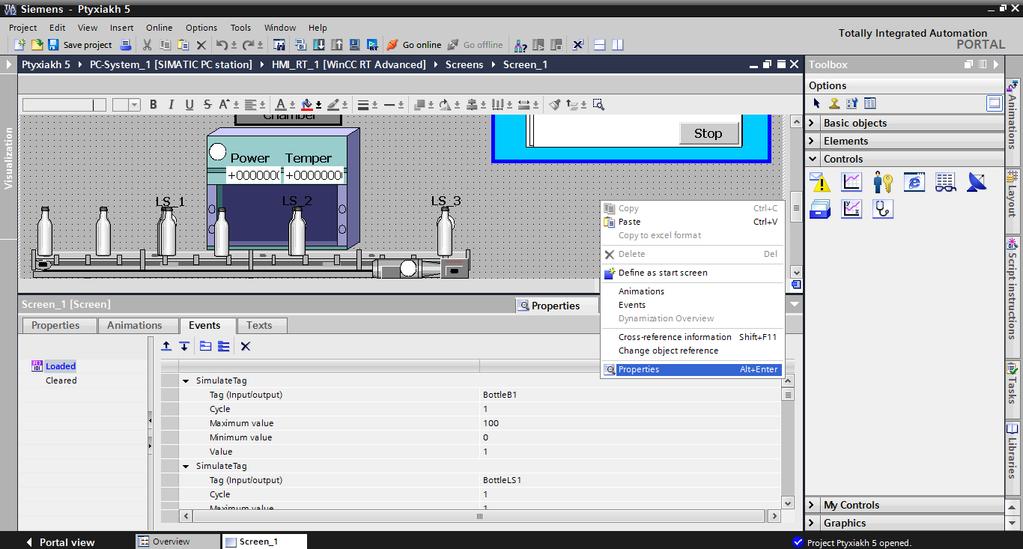Image resolution: width=1023 pixels, height=549 pixels.
Task: Click the move function up arrow
Action: tap(166, 346)
